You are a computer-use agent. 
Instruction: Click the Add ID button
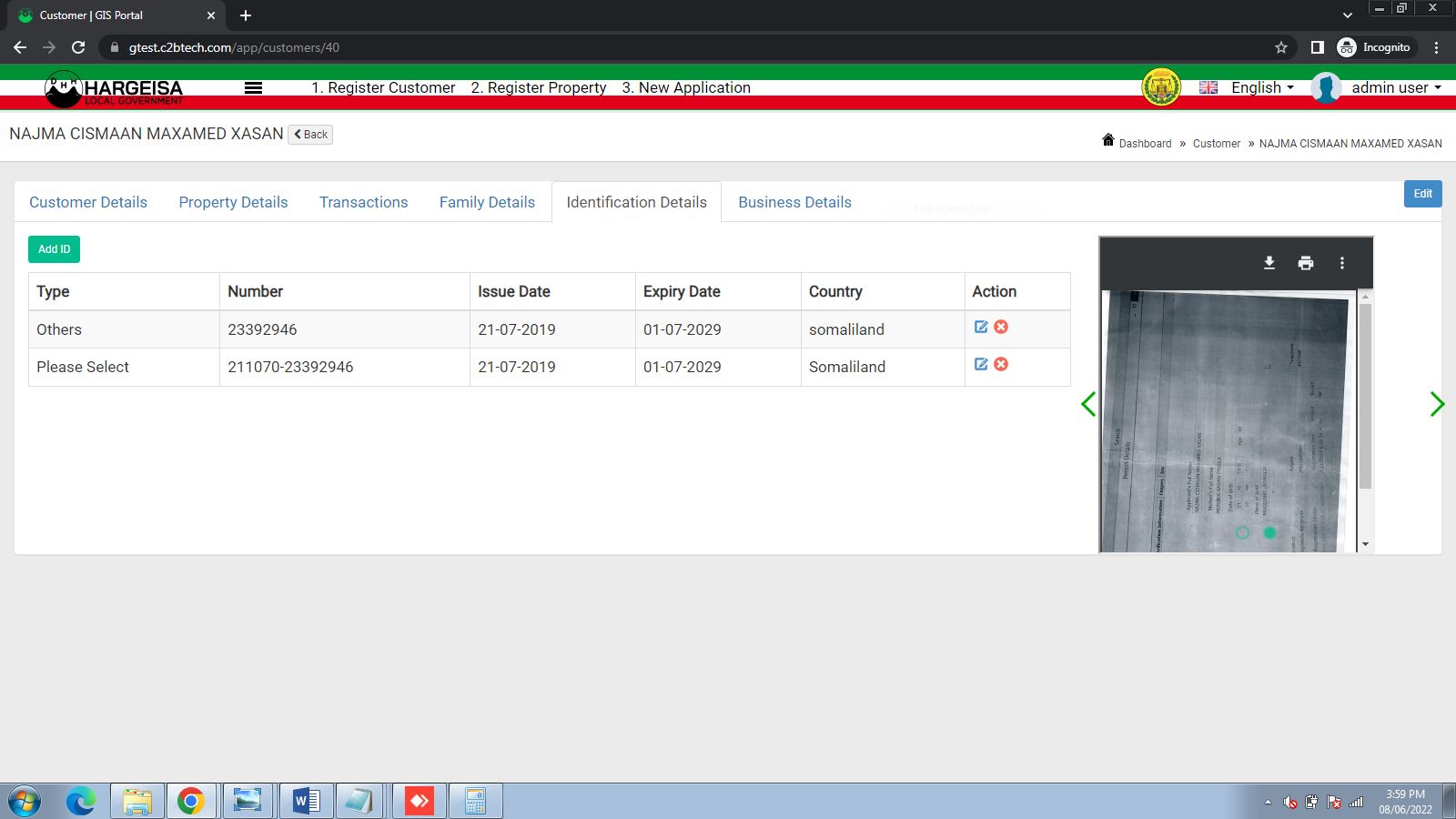(x=54, y=249)
